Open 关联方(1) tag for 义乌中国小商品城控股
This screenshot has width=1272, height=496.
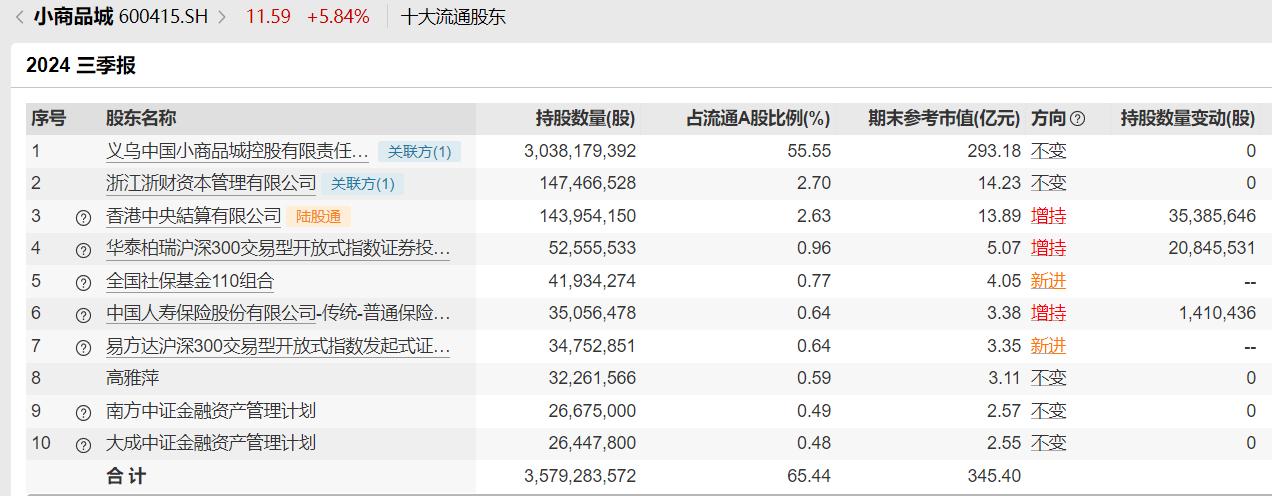click(x=419, y=152)
